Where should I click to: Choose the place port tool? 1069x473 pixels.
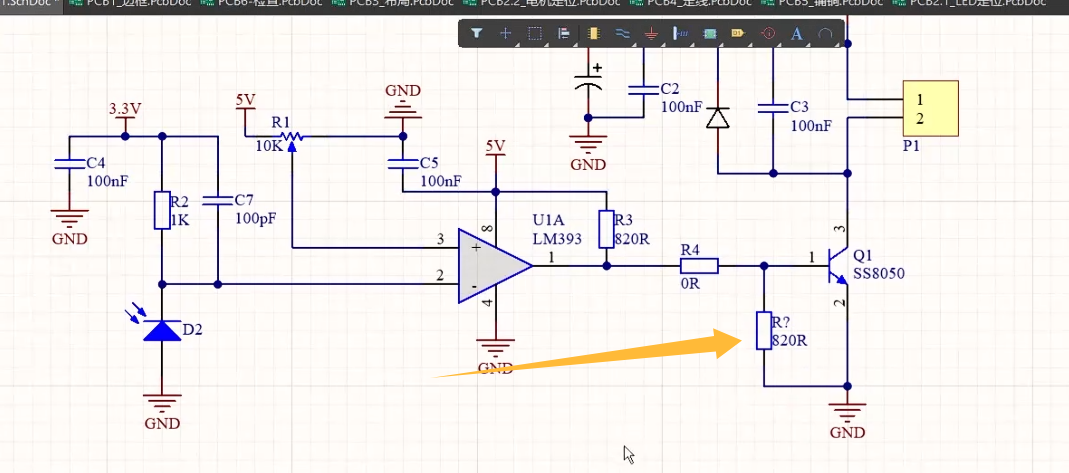[x=738, y=33]
